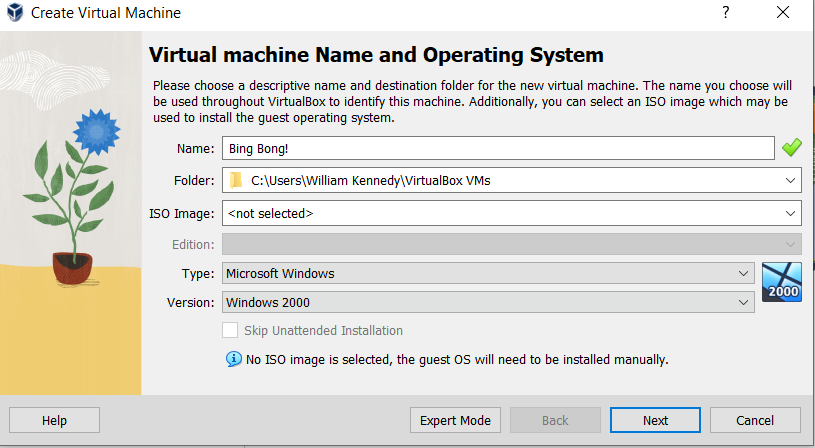Toggle Skip Unattended Installation checkbox

pos(231,331)
